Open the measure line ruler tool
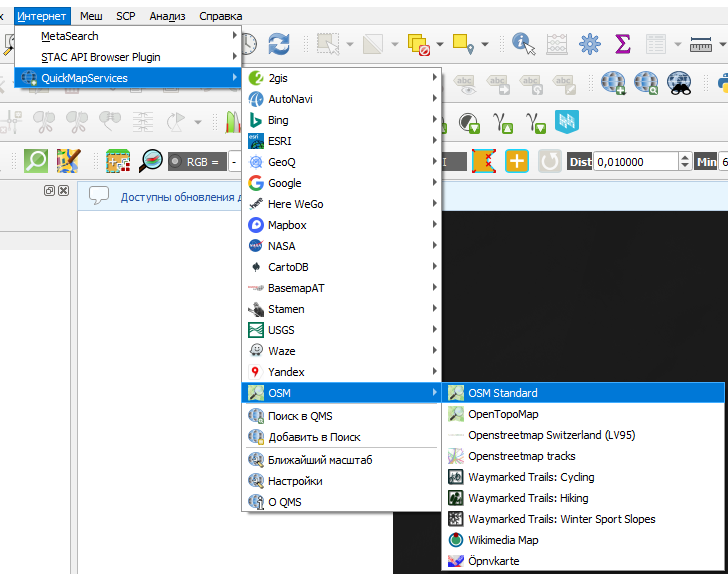Viewport: 728px width, 574px height. [x=701, y=44]
